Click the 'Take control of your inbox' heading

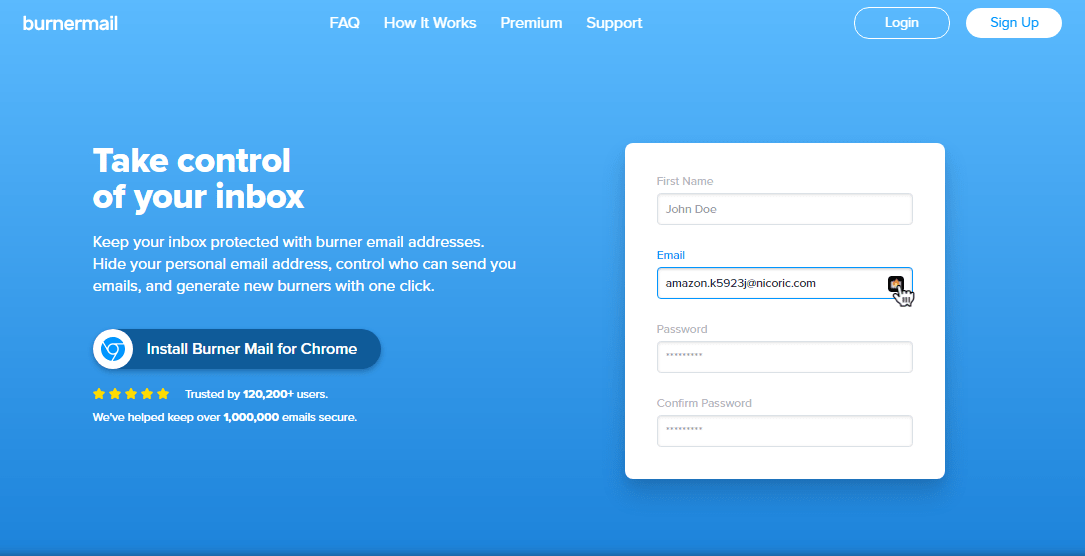199,178
